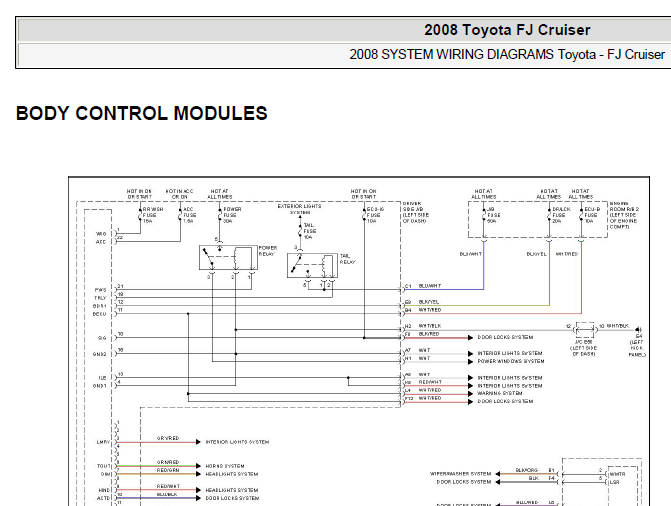The image size is (671, 506).
Task: Select the 'BODY CONTROL MODULES' heading
Action: point(142,113)
